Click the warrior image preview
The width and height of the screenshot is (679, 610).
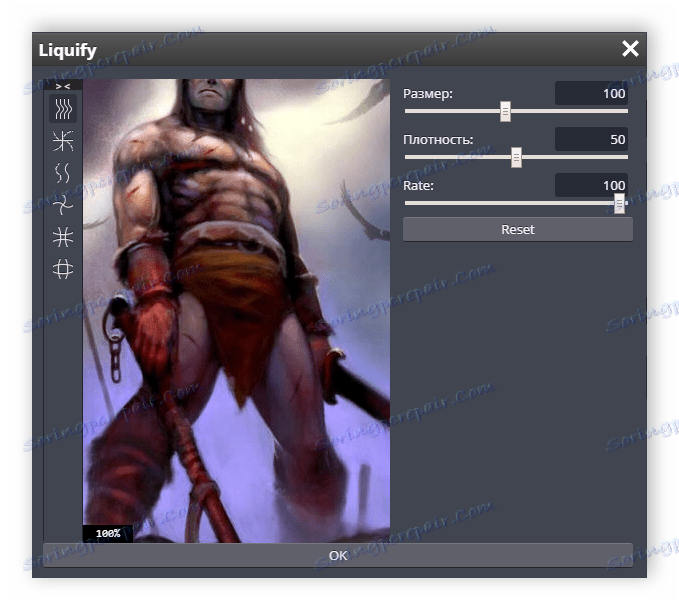click(236, 310)
